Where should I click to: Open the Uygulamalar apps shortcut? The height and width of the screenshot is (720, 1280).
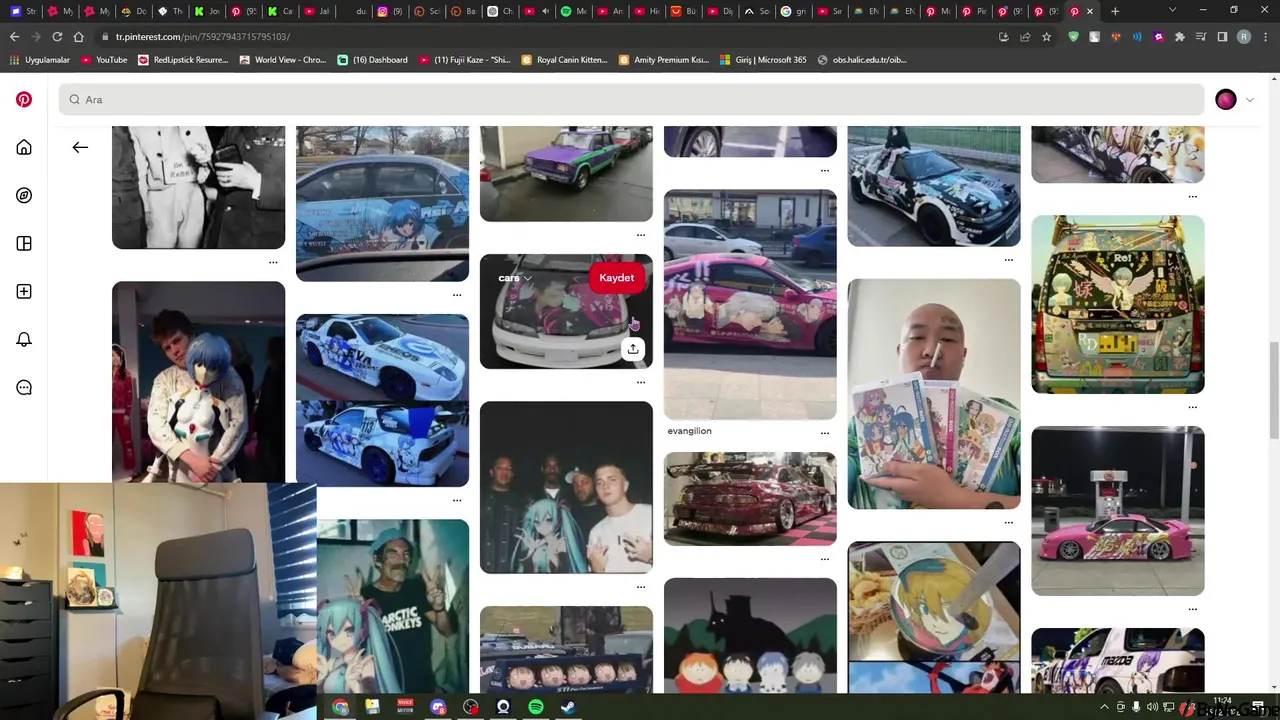[x=40, y=60]
